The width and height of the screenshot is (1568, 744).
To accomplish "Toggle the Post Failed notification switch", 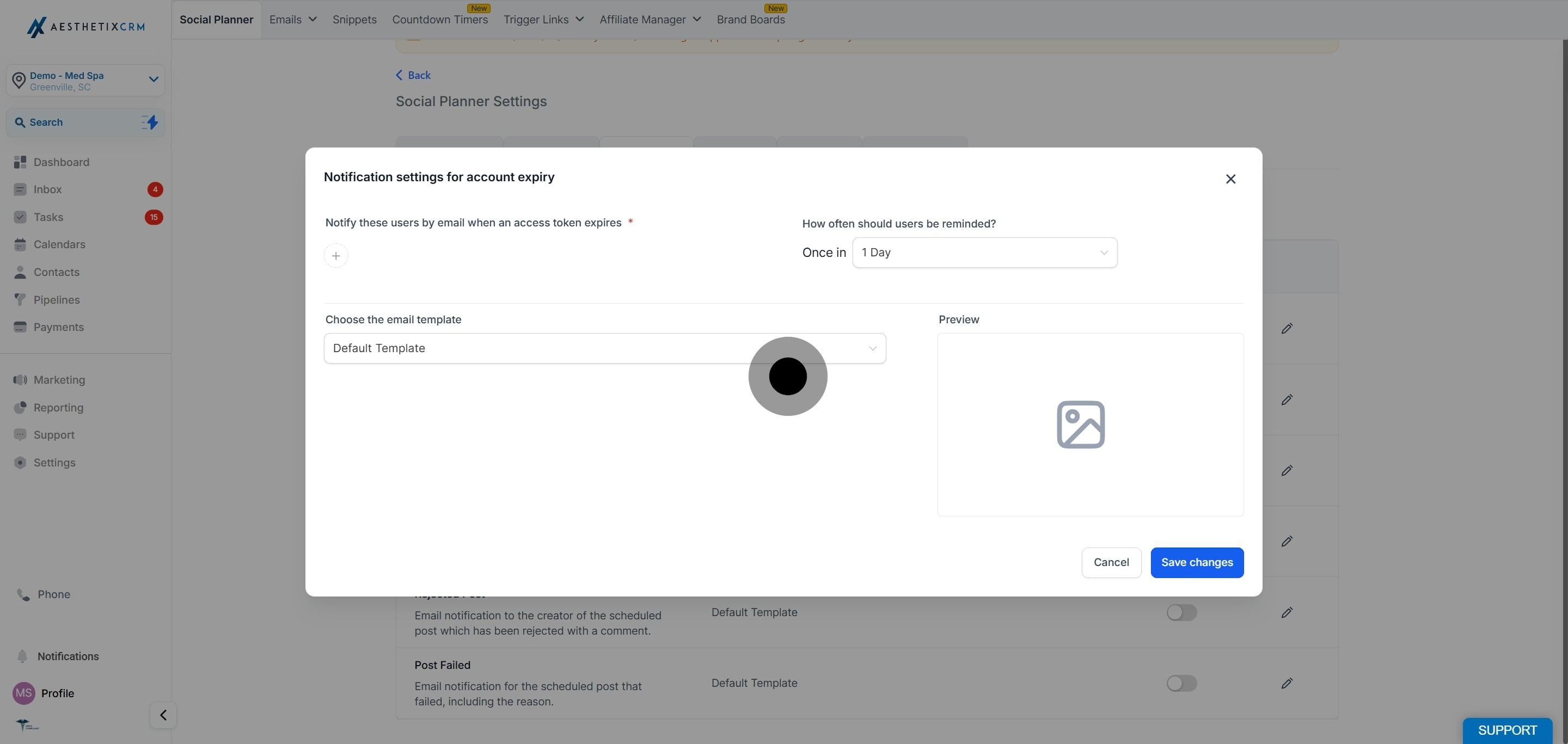I will point(1181,684).
